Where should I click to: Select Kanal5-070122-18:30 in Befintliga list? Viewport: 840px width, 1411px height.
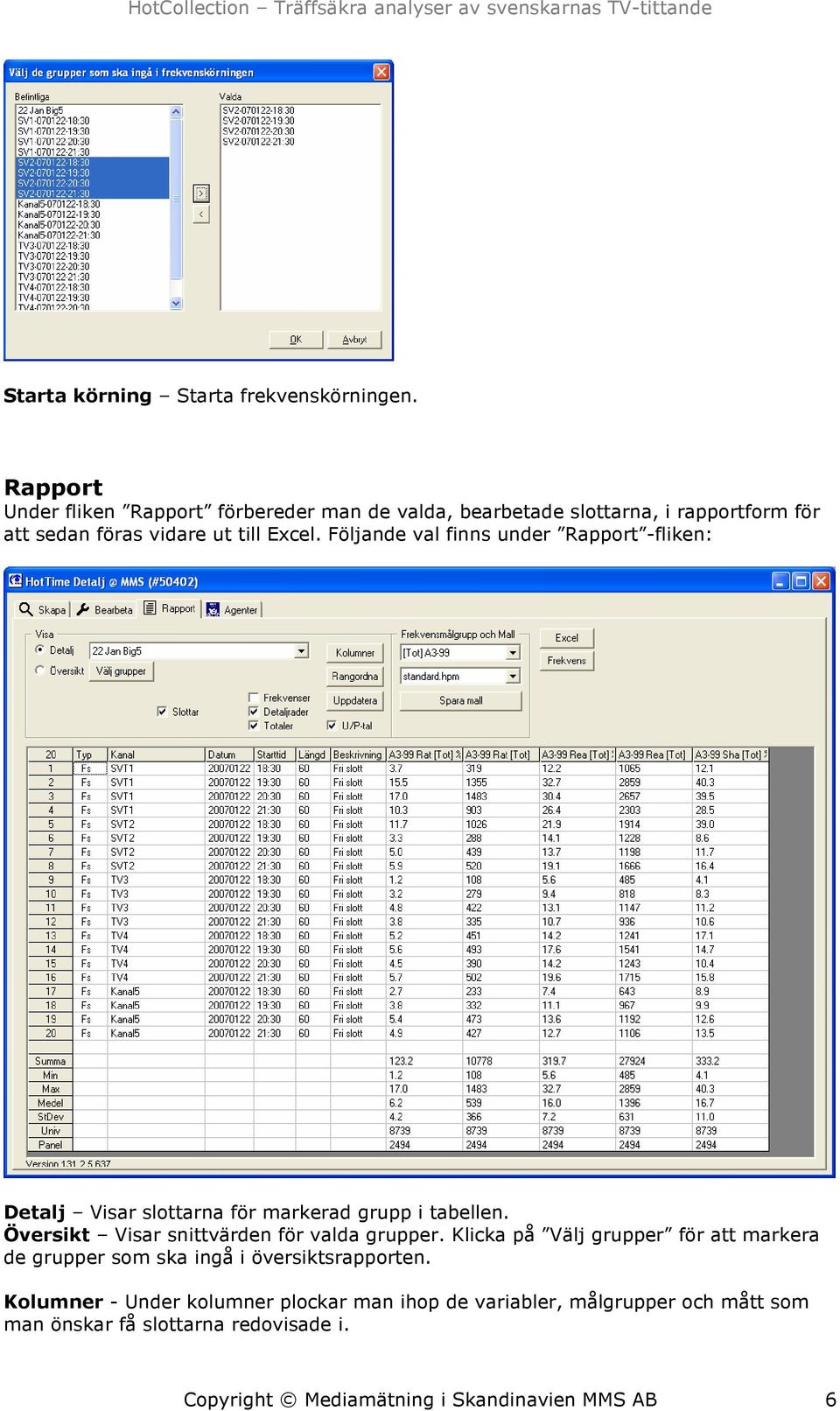click(x=93, y=204)
